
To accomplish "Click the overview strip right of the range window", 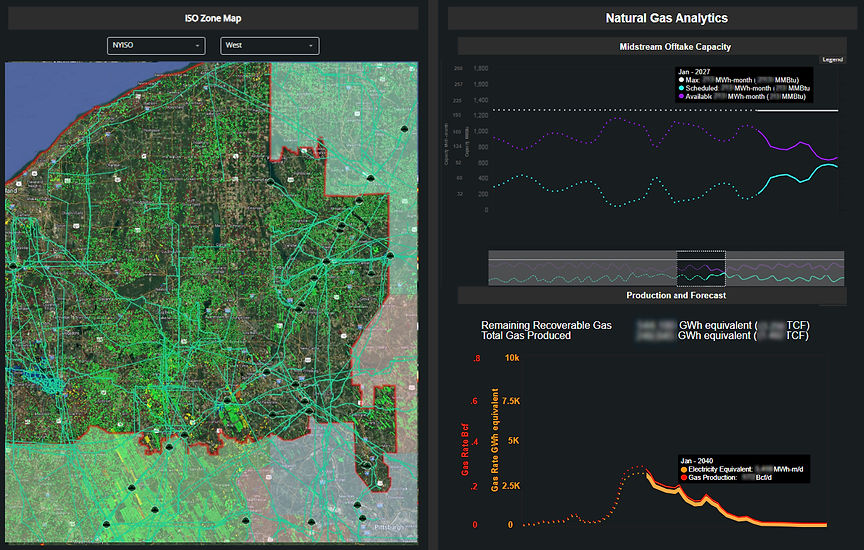I will (x=785, y=268).
